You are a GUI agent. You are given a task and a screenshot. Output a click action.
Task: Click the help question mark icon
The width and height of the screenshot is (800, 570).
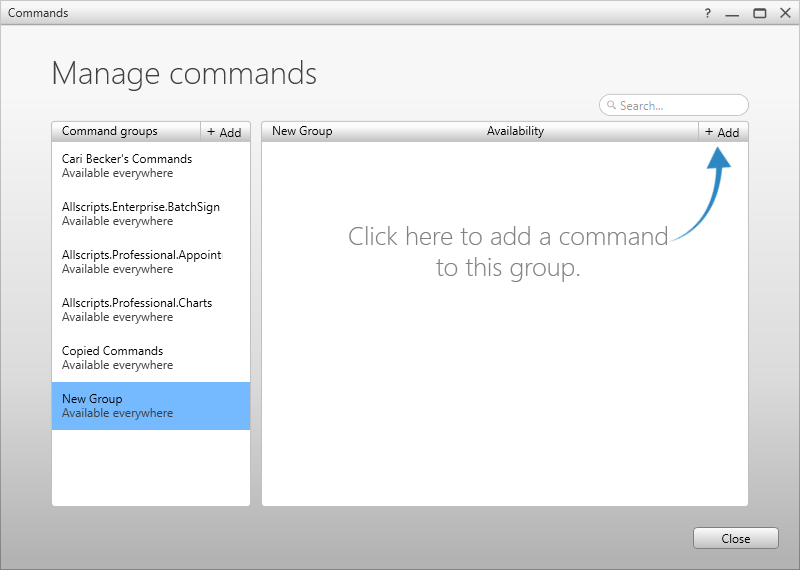pos(707,13)
